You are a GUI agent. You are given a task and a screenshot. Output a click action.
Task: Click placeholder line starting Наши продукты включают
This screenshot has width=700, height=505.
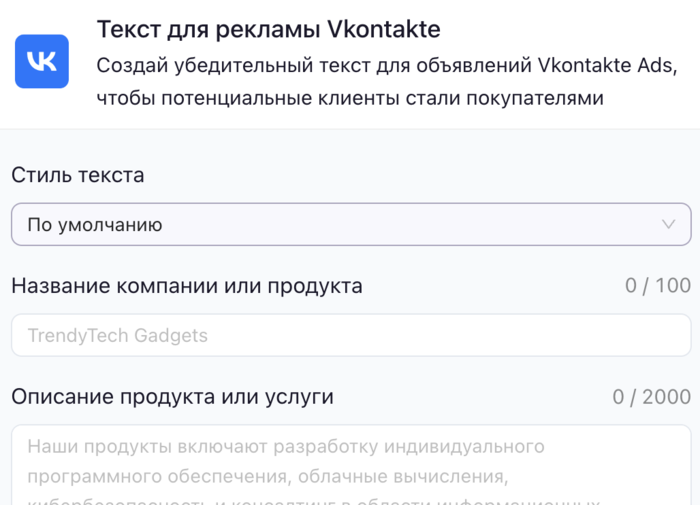tap(286, 446)
